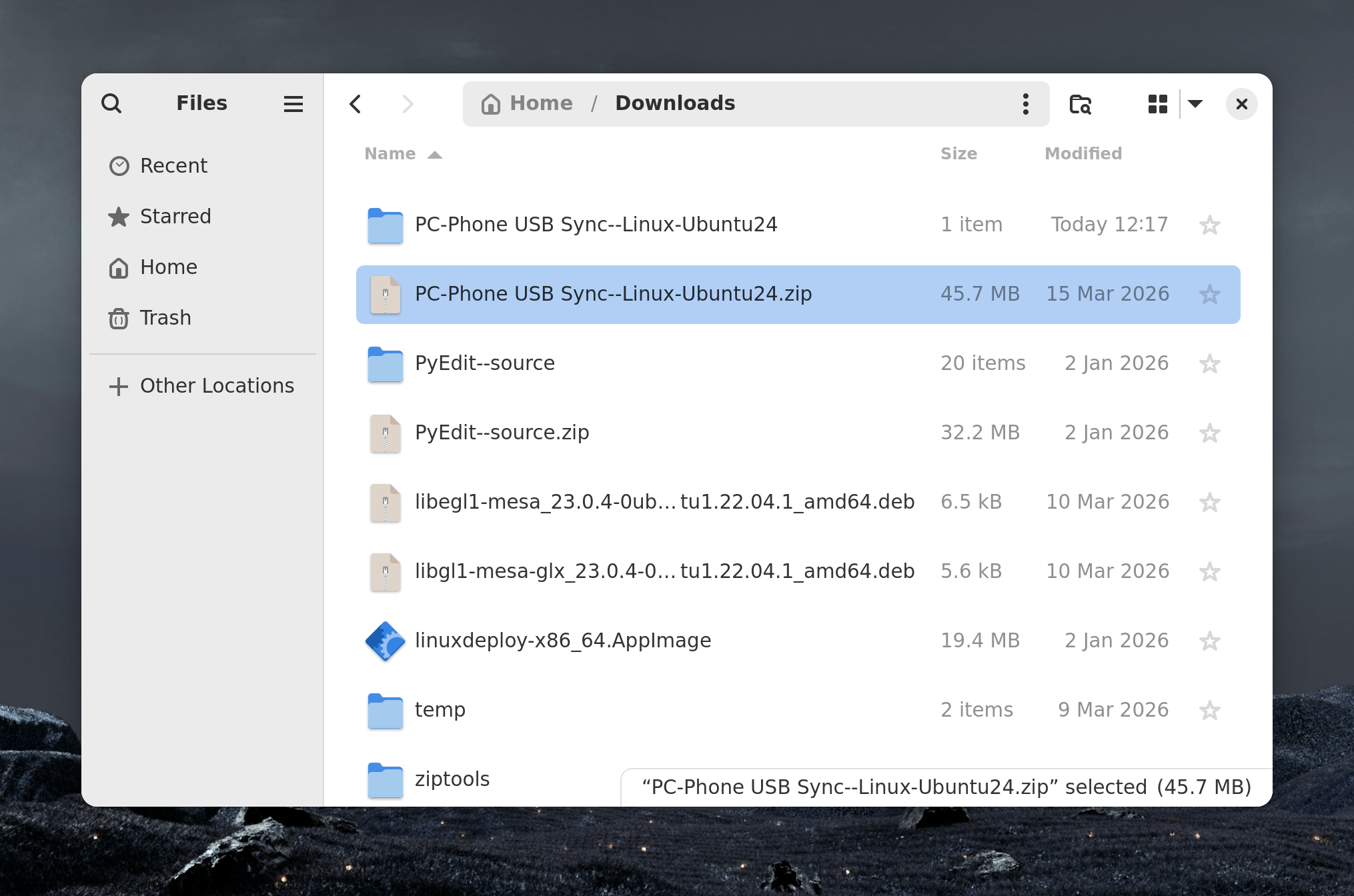Viewport: 1354px width, 896px height.
Task: Switch to grid view icon
Action: point(1157,104)
